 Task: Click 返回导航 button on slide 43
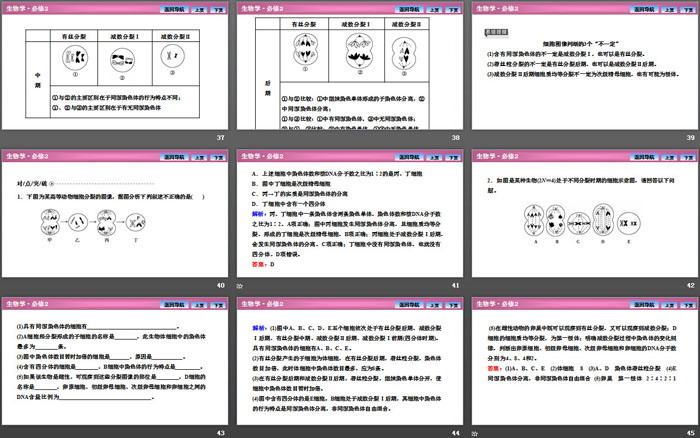[x=174, y=305]
